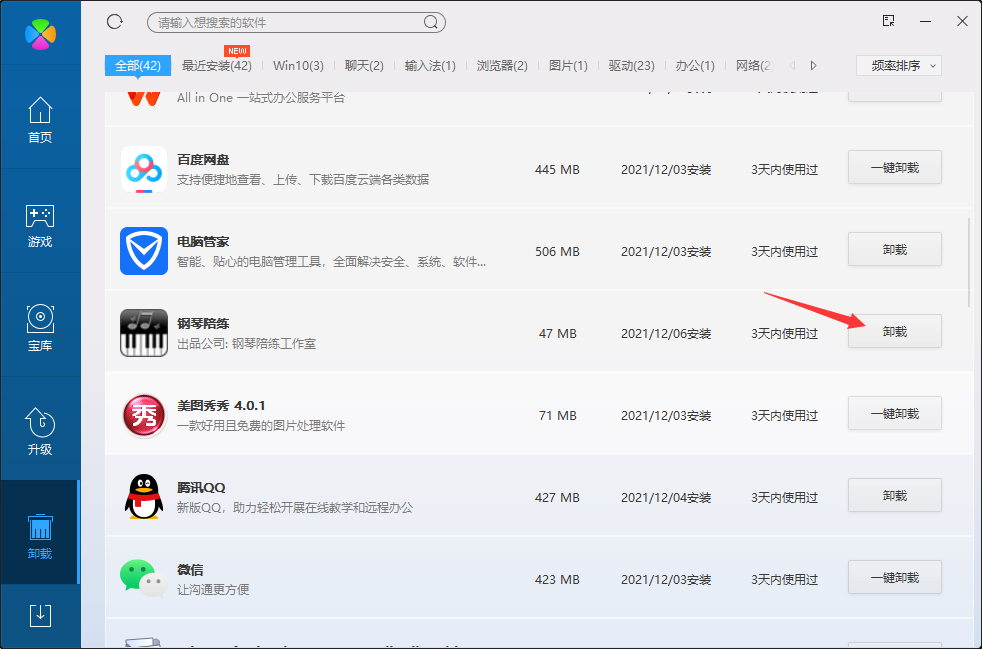Click the 423 MB size value
The height and width of the screenshot is (649, 982).
click(557, 579)
